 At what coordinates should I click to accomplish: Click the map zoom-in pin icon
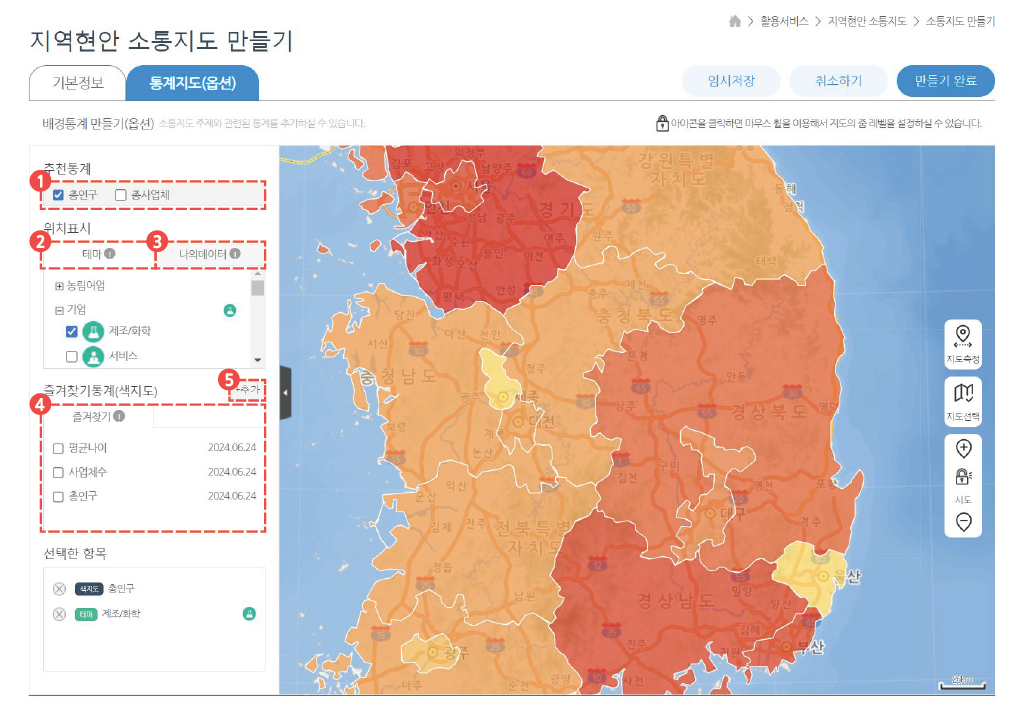963,447
